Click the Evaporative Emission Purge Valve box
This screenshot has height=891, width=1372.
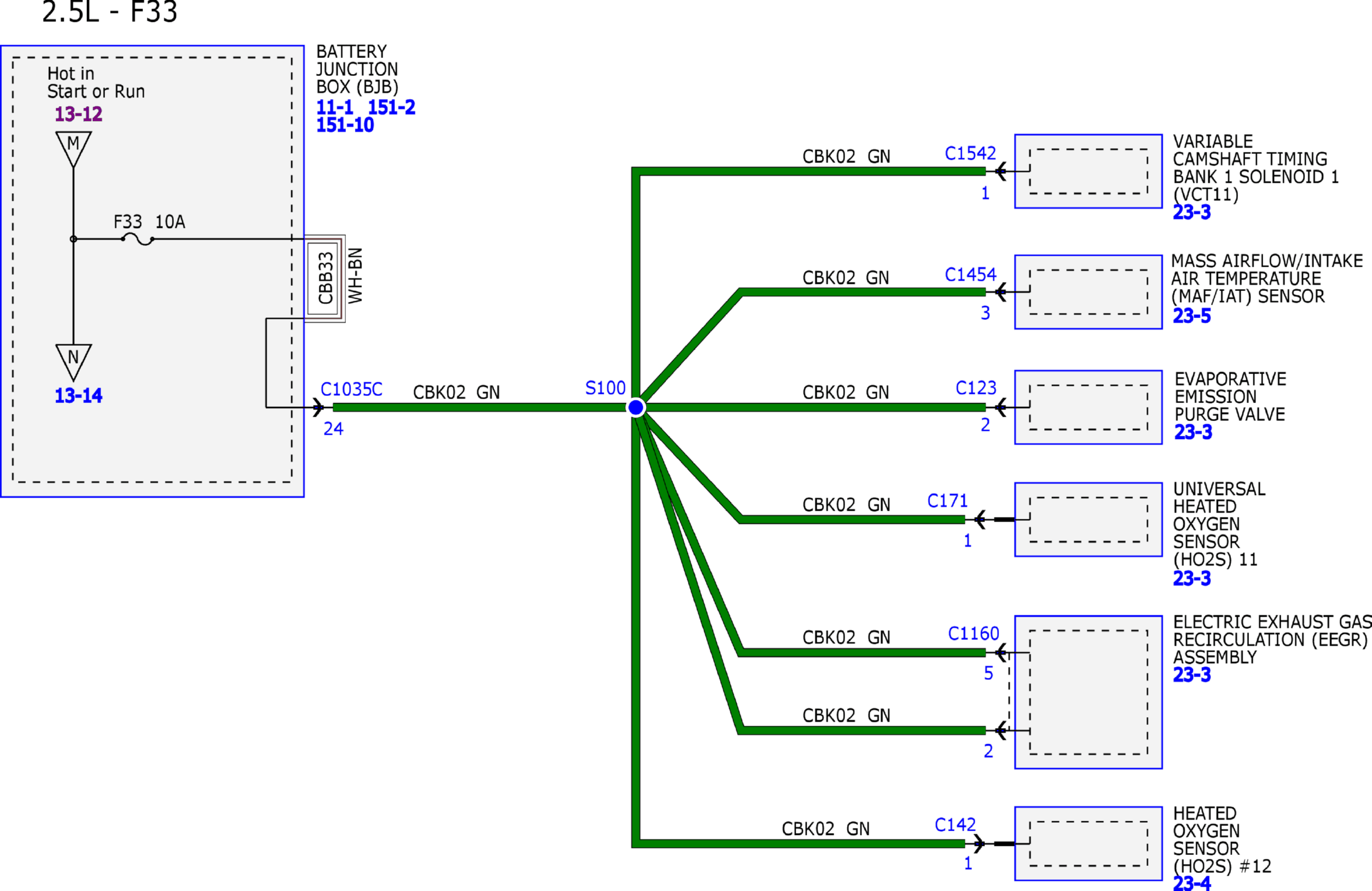(x=1088, y=407)
